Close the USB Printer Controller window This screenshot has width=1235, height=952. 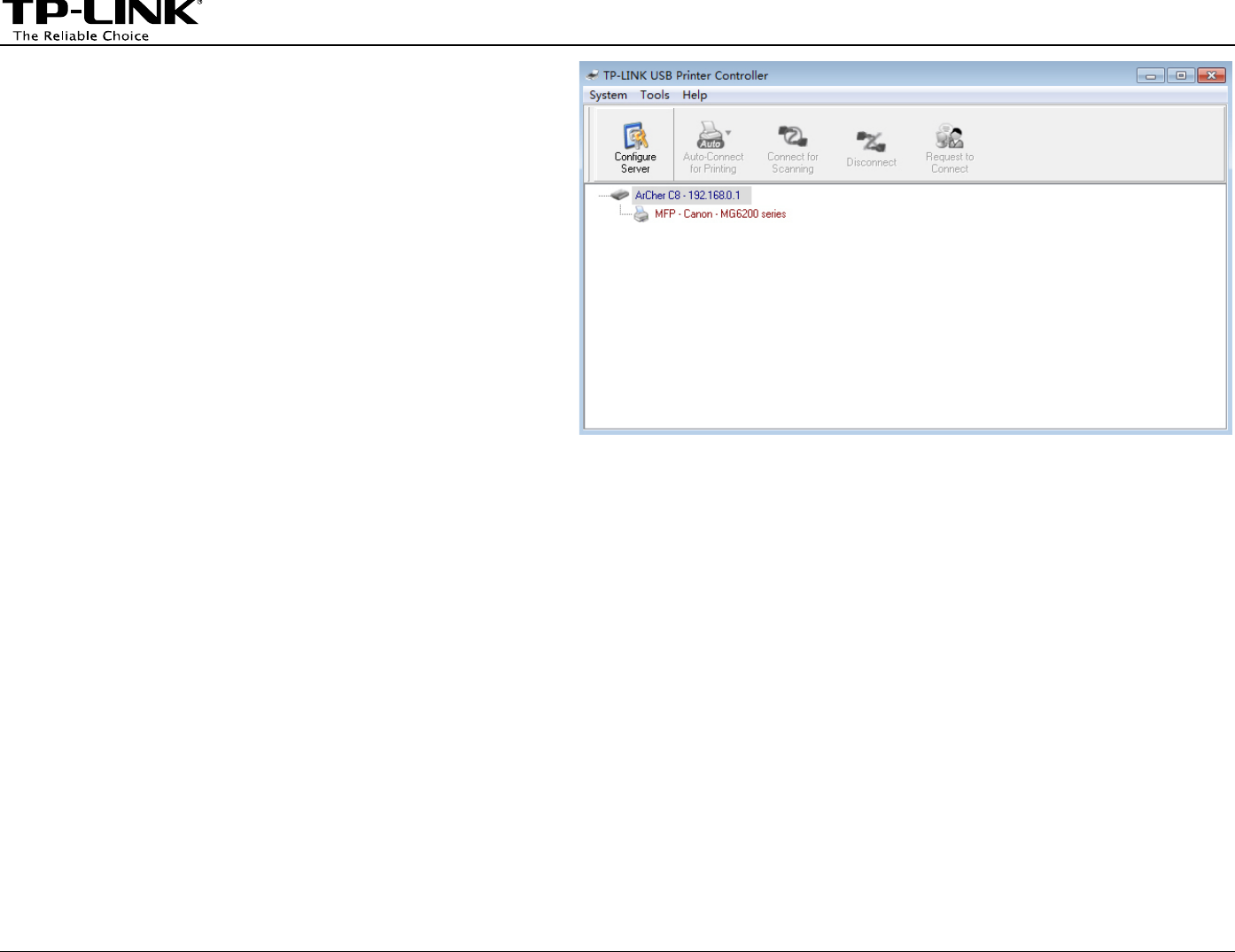coord(1211,75)
